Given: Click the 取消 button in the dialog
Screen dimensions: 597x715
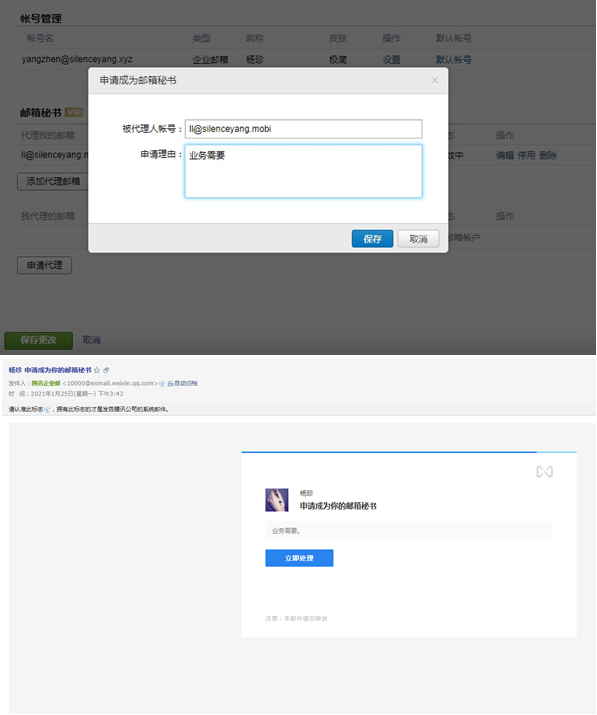Looking at the screenshot, I should click(418, 238).
